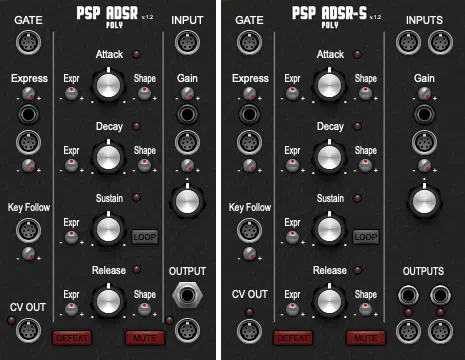Viewport: 465px width, 360px height.
Task: Click Attack Expr mini knob on PSP ADSR-S
Action: pos(292,94)
